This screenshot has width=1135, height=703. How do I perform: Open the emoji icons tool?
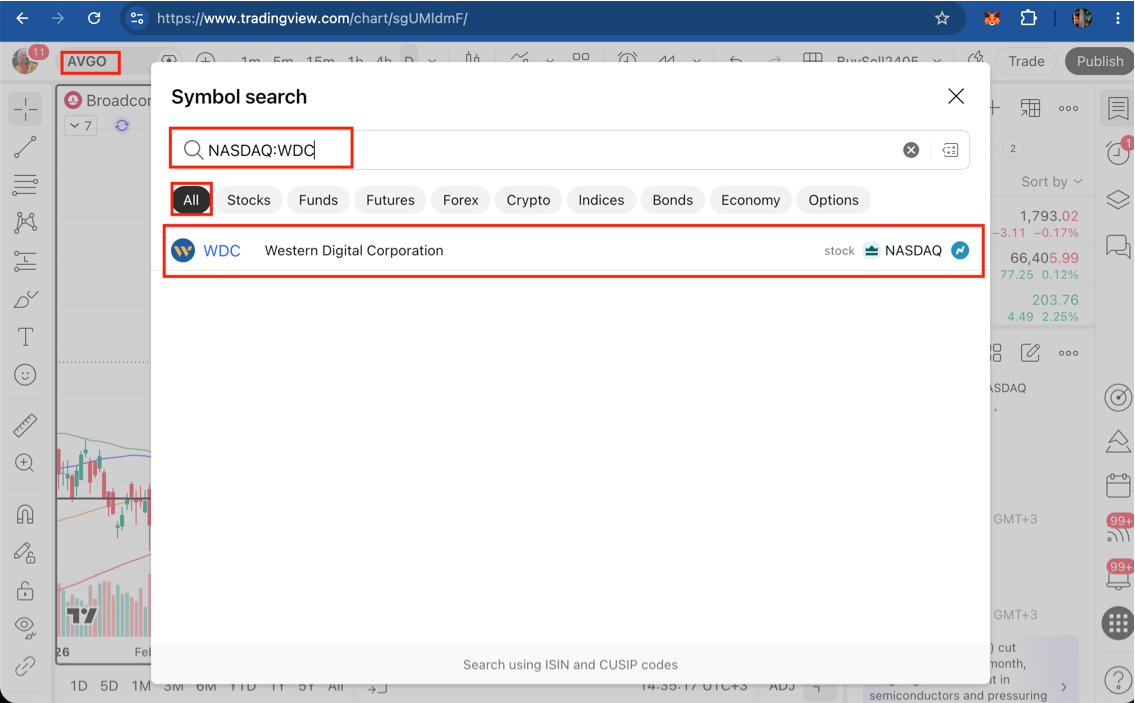tap(25, 374)
